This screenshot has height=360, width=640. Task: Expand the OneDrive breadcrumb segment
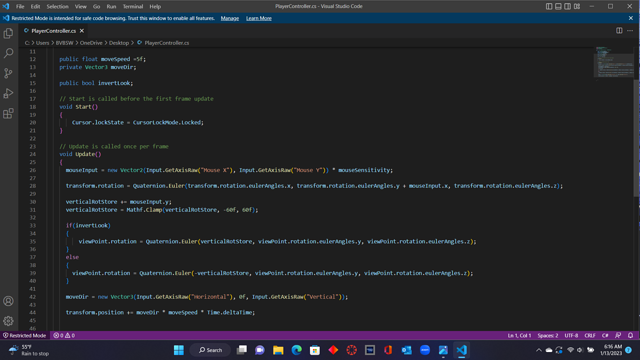tap(91, 43)
